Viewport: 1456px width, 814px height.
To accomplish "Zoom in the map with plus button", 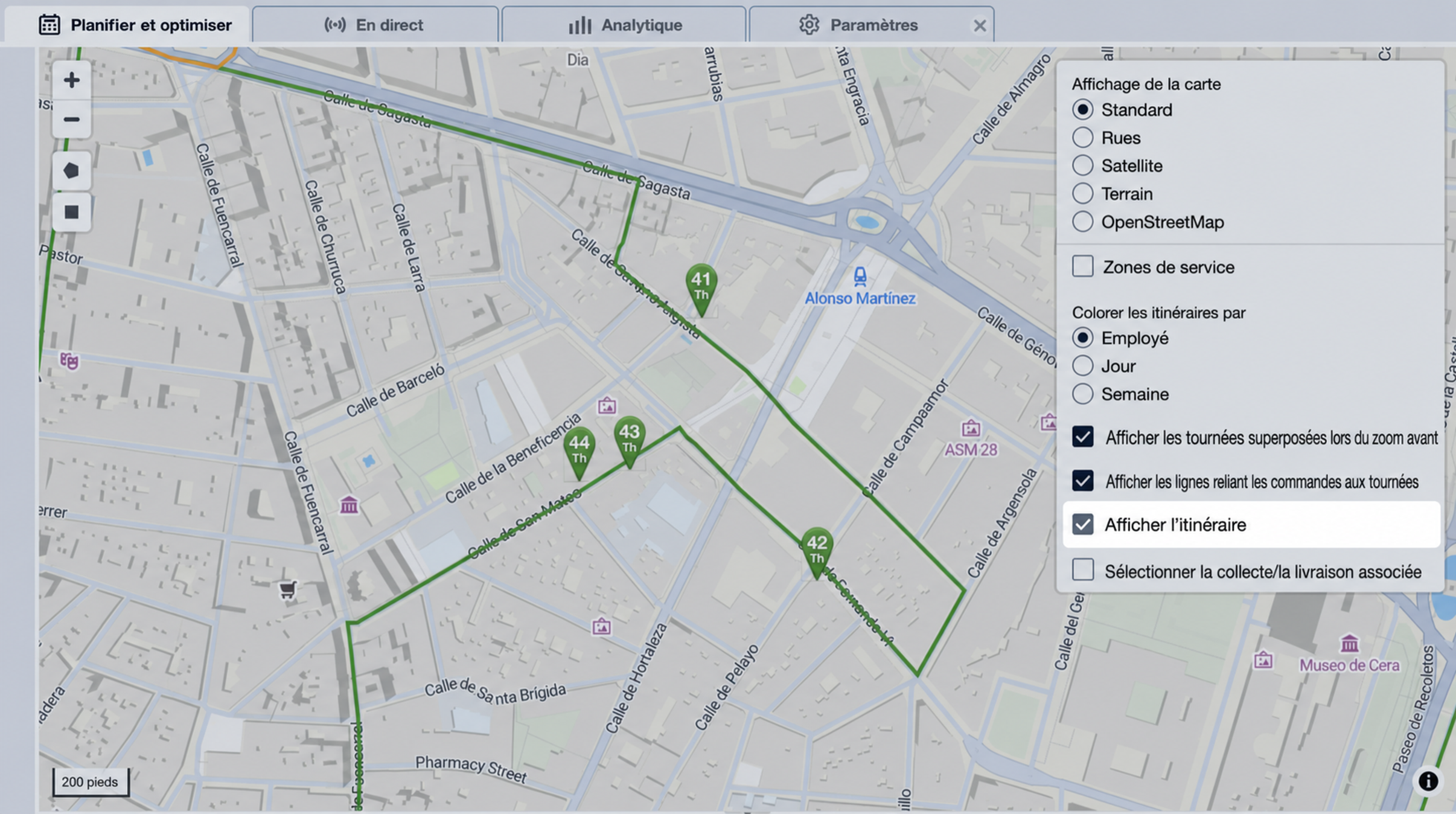I will 71,80.
